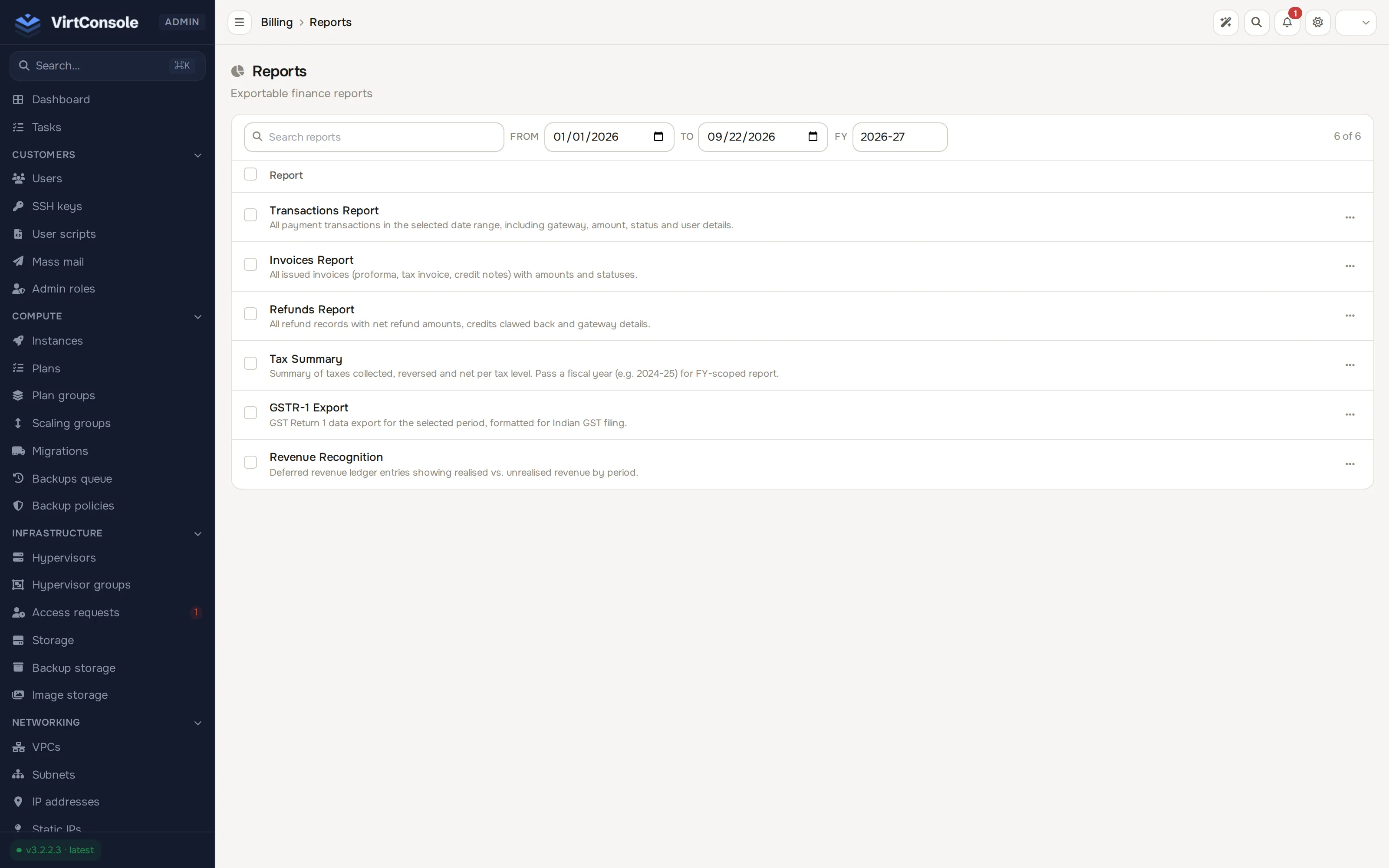Screen dimensions: 1389x868
Task: Click the Plan groups layers icon
Action: click(x=18, y=395)
